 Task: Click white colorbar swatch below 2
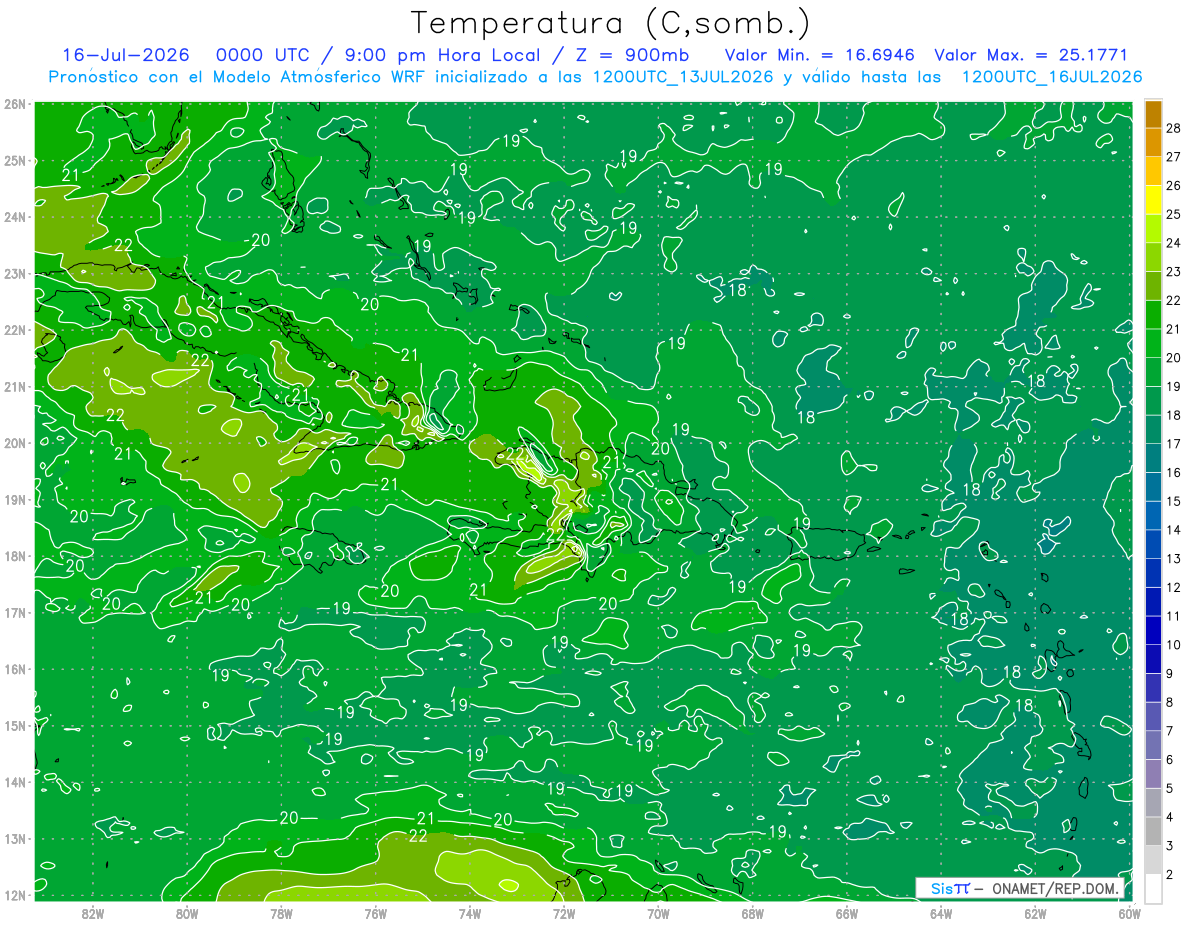click(x=1153, y=888)
